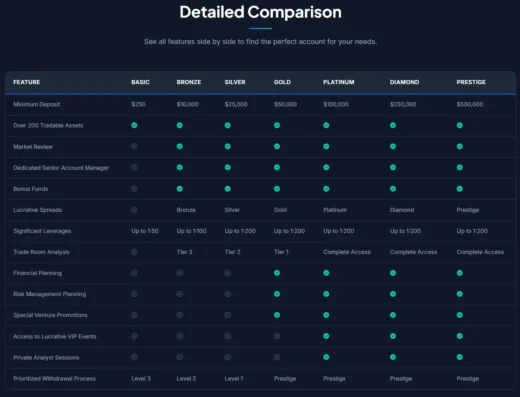
Task: Click the Diamond cell in Lucrative Spreads row
Action: tap(402, 210)
